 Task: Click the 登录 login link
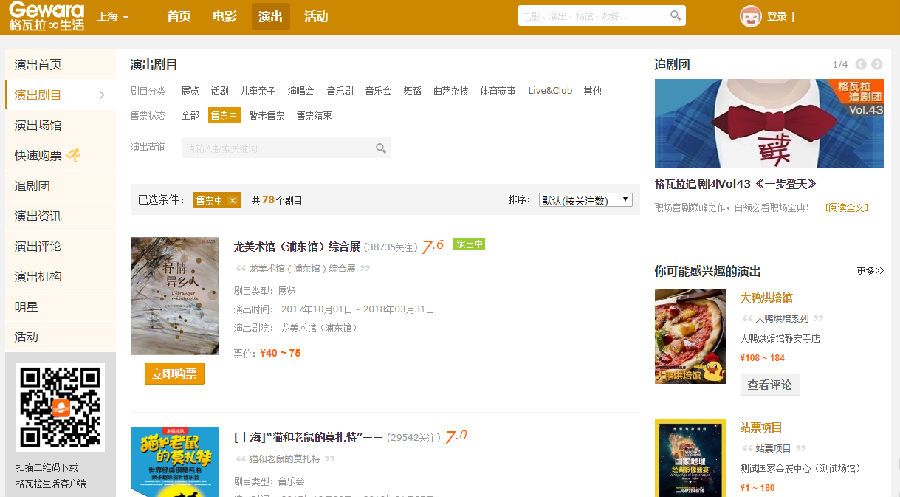[x=777, y=17]
